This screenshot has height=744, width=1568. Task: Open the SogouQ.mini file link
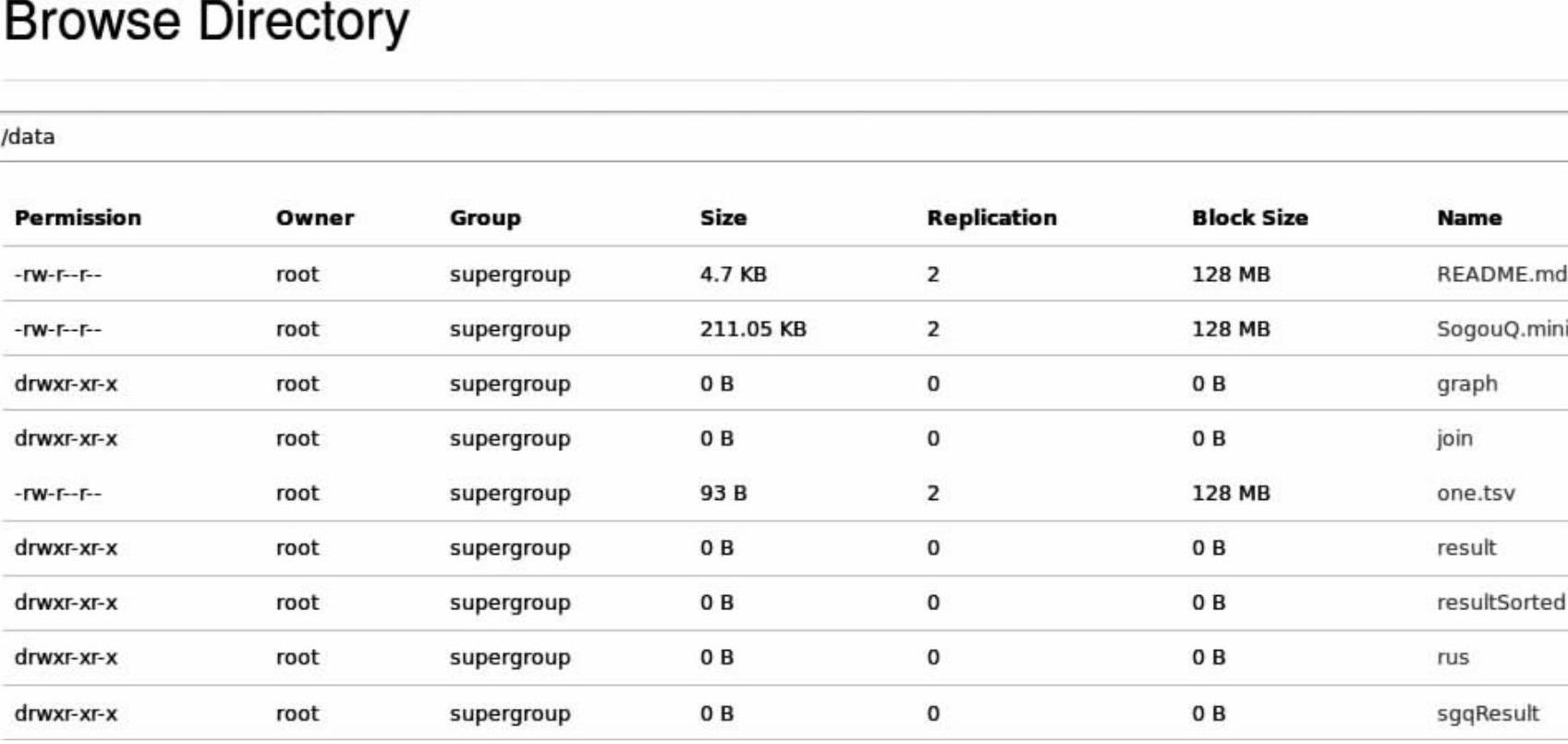point(1501,329)
